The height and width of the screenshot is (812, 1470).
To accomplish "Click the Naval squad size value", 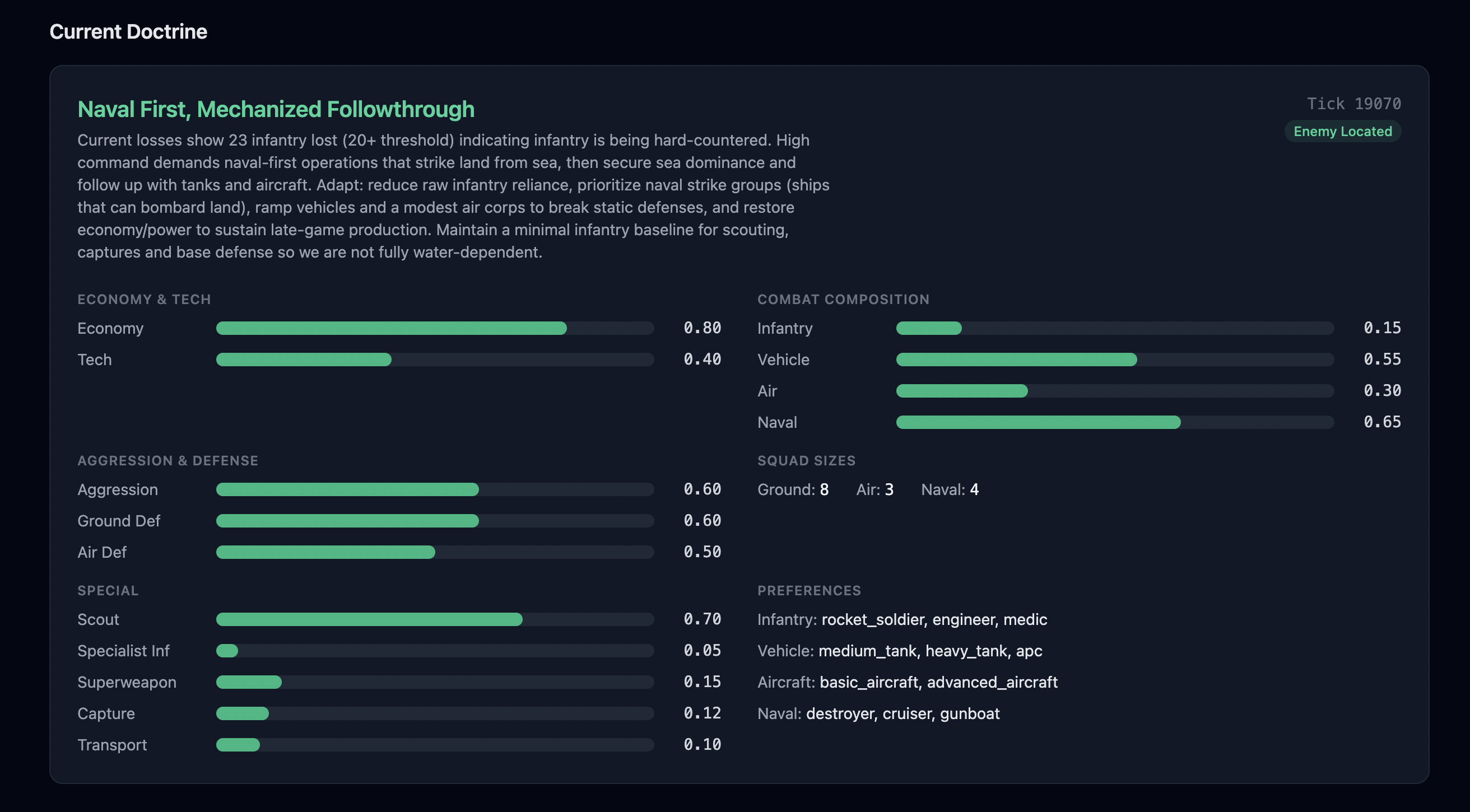I will tap(974, 489).
